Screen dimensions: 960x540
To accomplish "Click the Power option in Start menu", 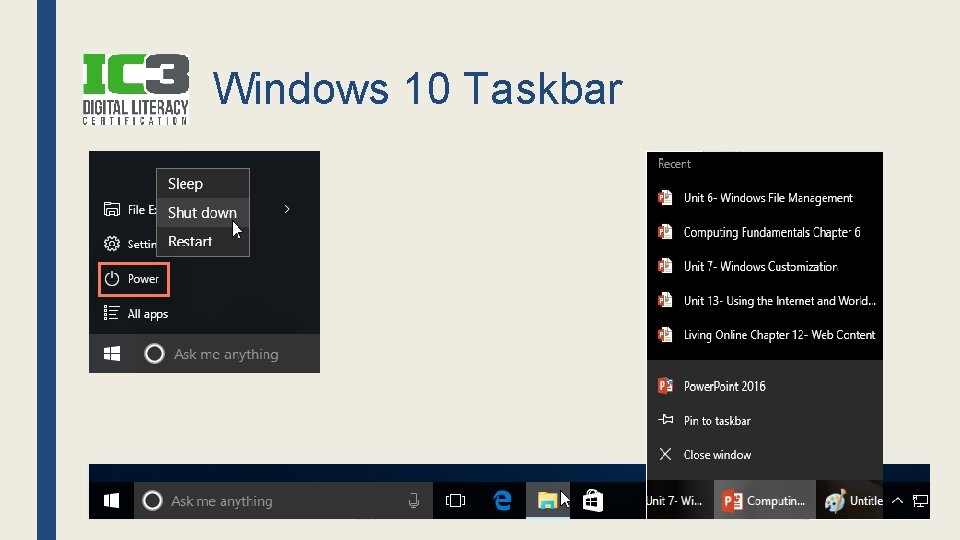I will click(133, 279).
